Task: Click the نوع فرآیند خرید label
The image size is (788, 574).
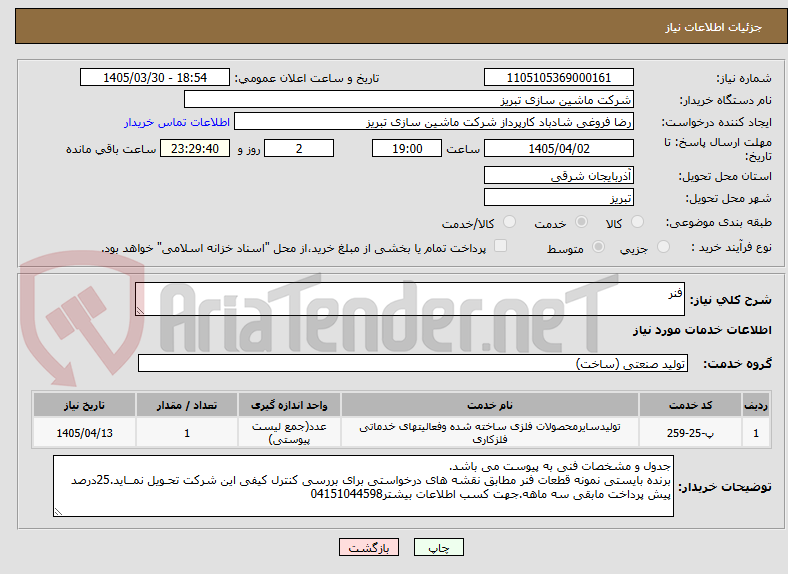Action: 731,247
